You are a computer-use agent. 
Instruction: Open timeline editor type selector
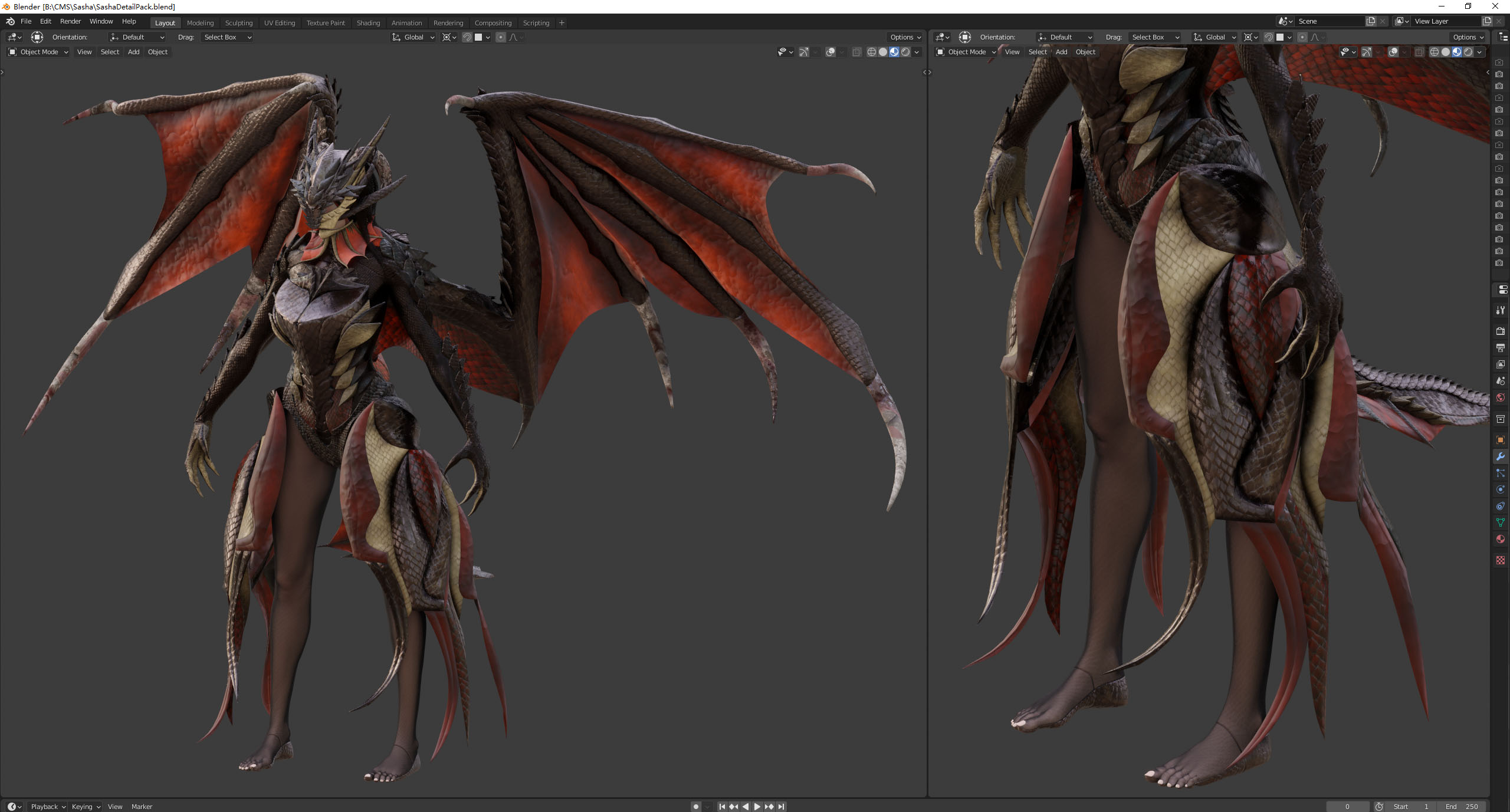15,806
